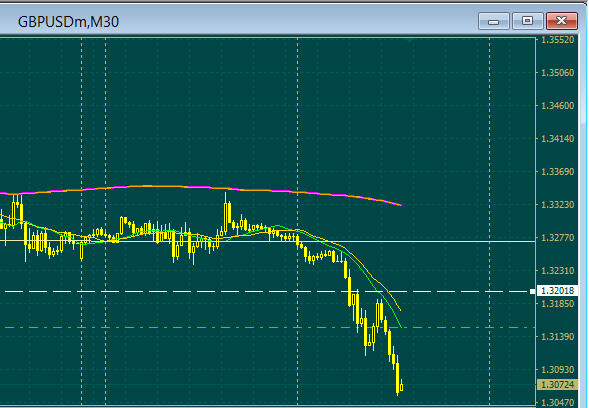The width and height of the screenshot is (589, 408).
Task: Click the vertical scrollbar at right edge
Action: point(583,222)
